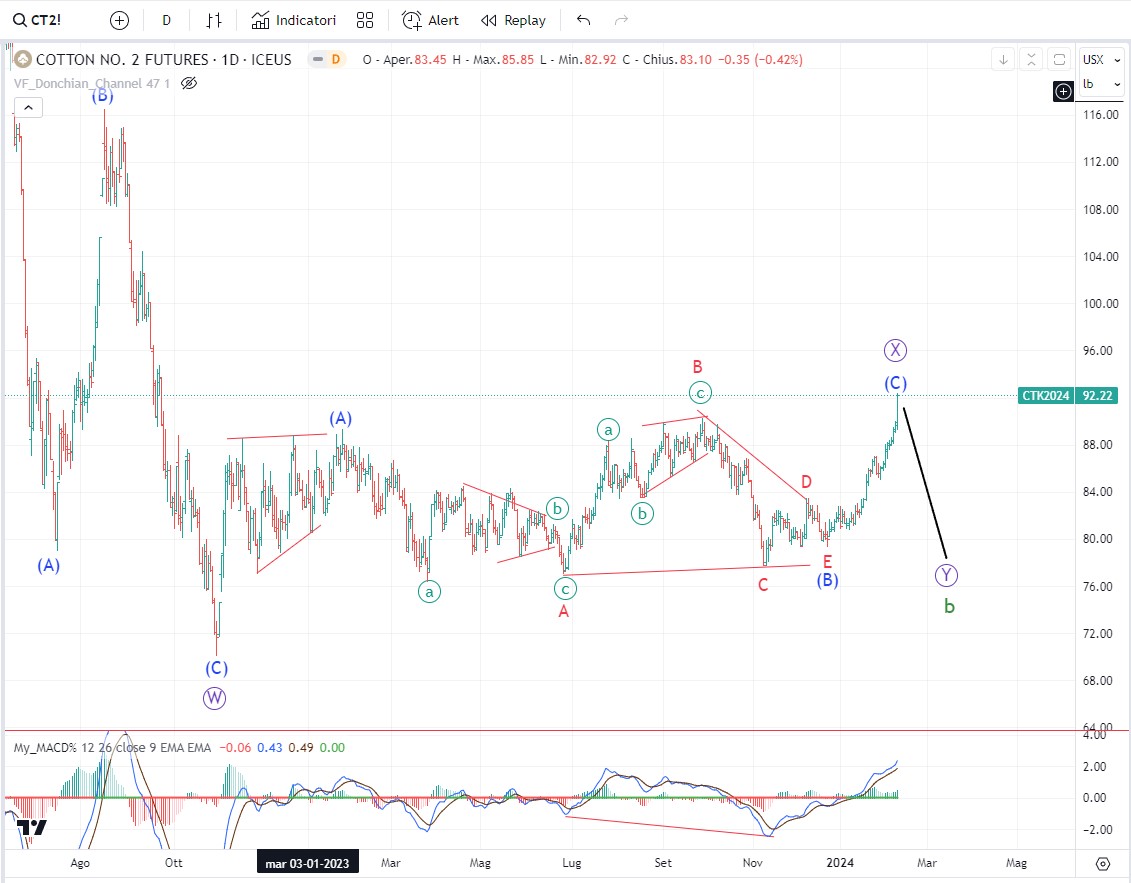Click the plus crosshair button on price scale
Viewport: 1131px width, 883px height.
(1063, 91)
